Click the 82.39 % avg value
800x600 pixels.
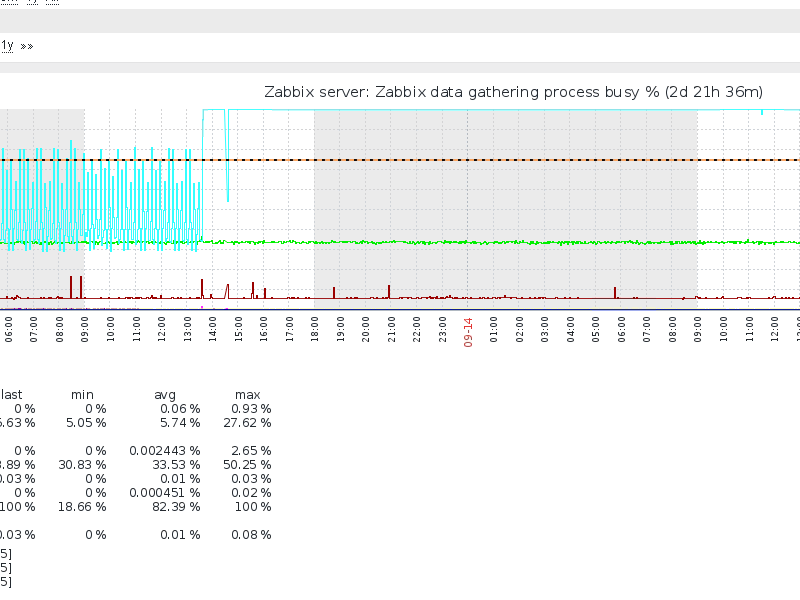tap(176, 507)
